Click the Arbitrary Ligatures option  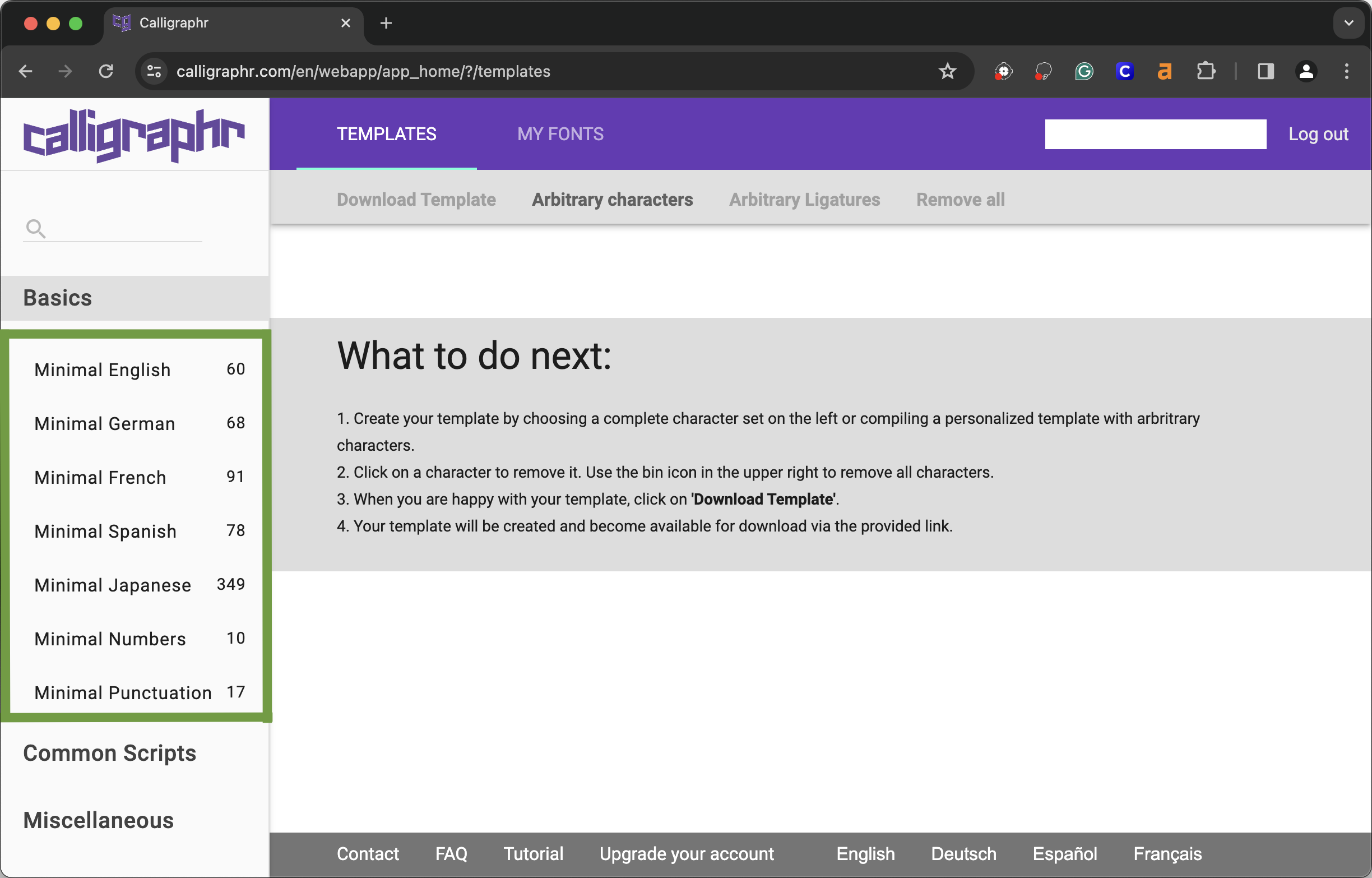(x=804, y=199)
